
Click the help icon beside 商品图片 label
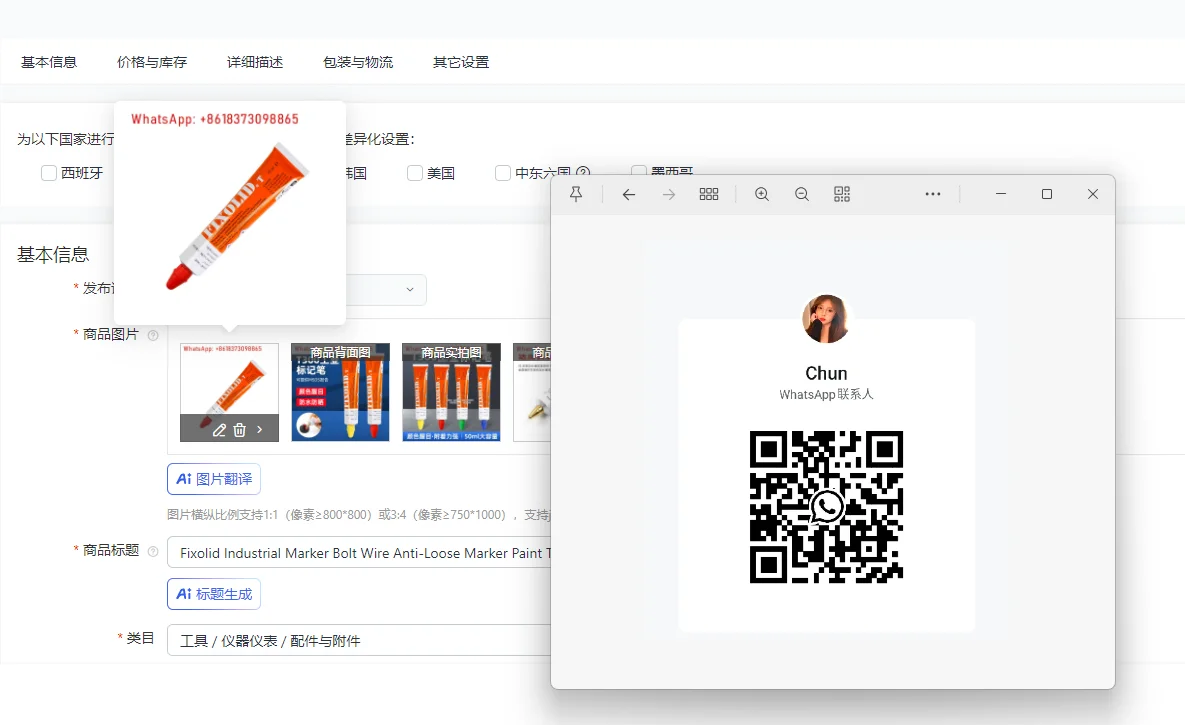tap(153, 335)
